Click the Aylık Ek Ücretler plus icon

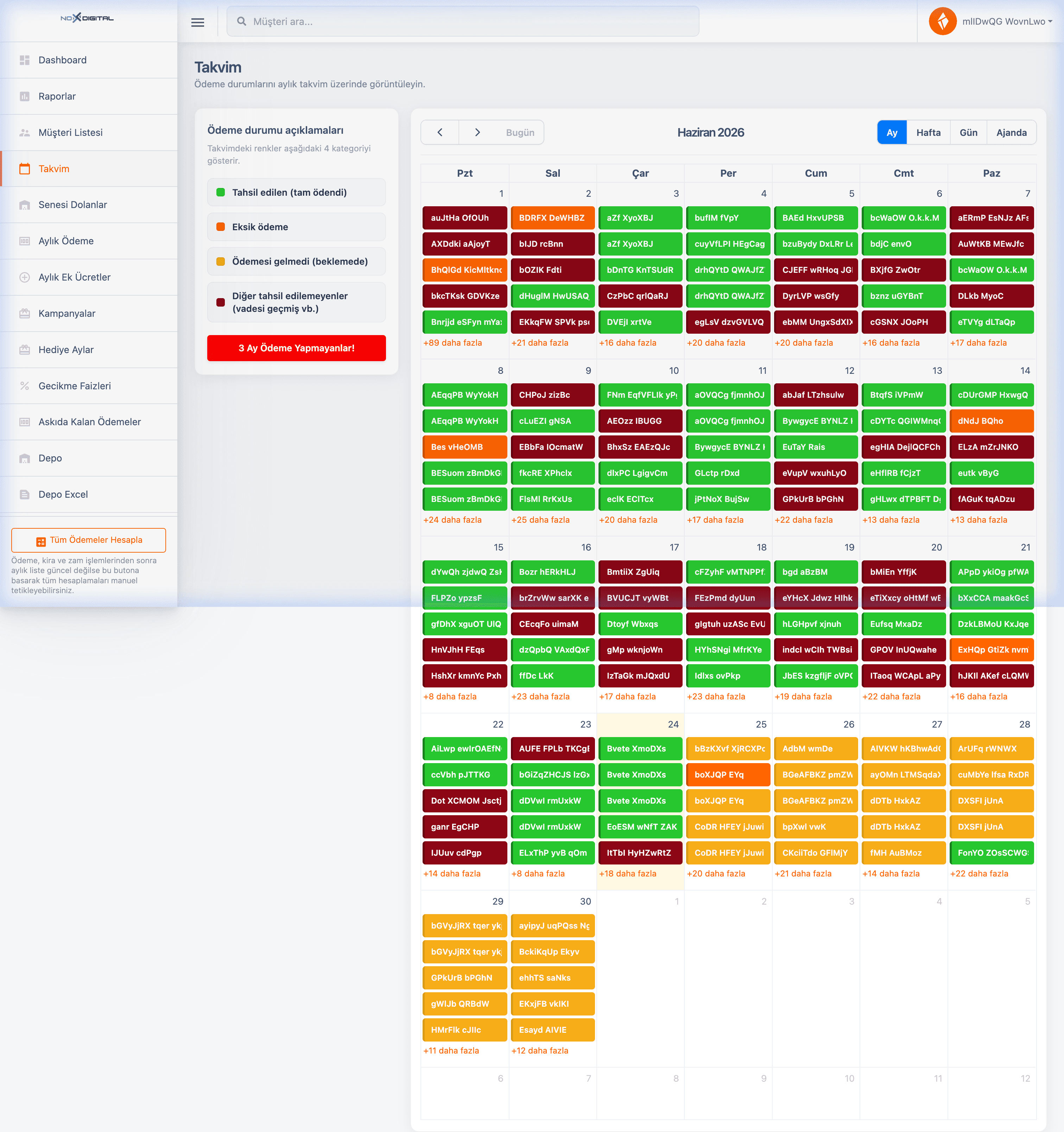(x=25, y=277)
